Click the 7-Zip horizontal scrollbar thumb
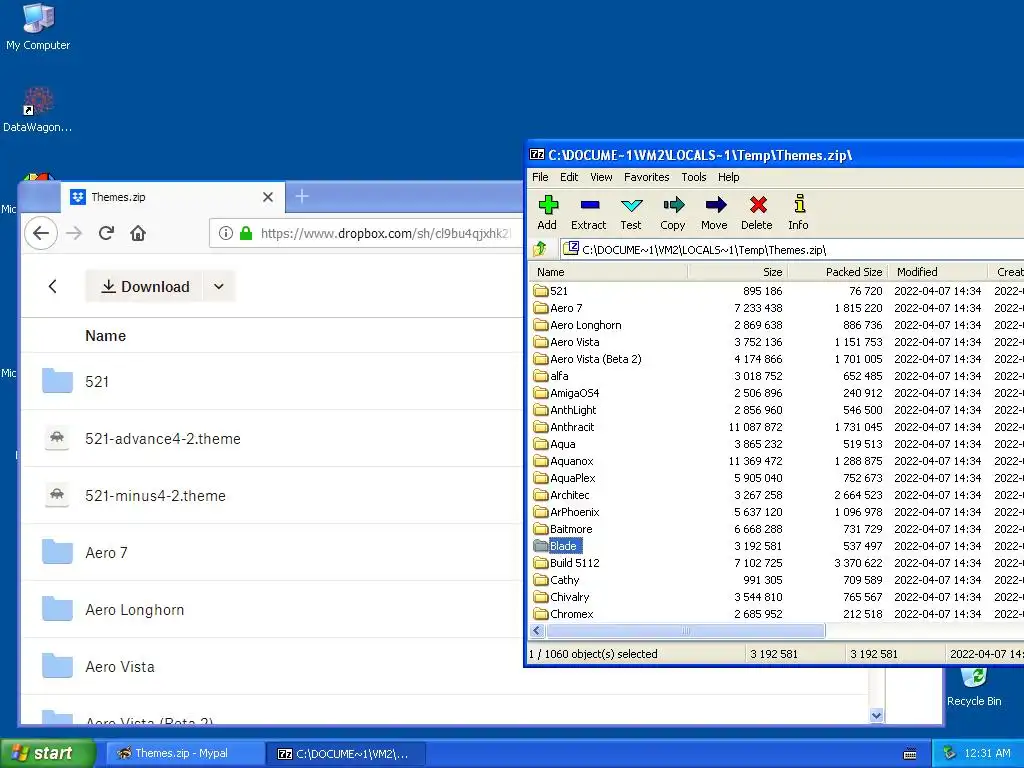The width and height of the screenshot is (1024, 768). click(686, 631)
